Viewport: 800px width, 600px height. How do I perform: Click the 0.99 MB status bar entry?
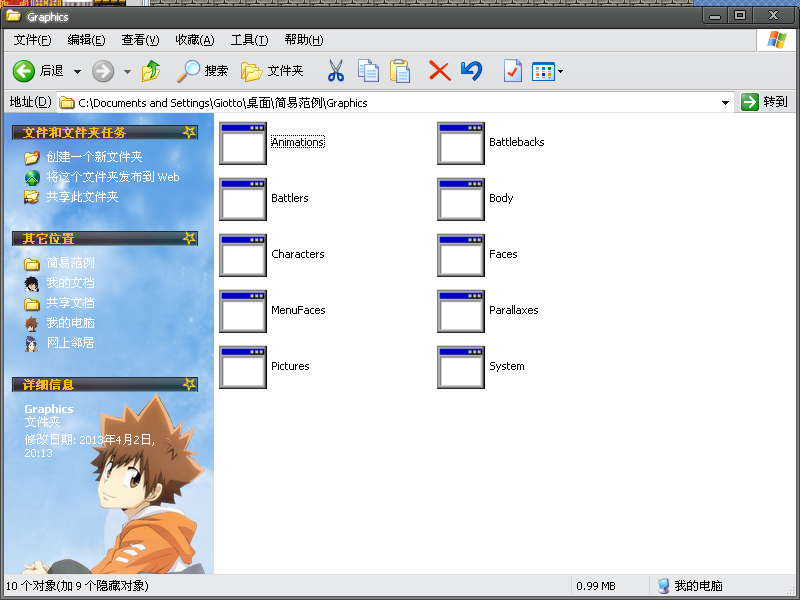point(595,586)
